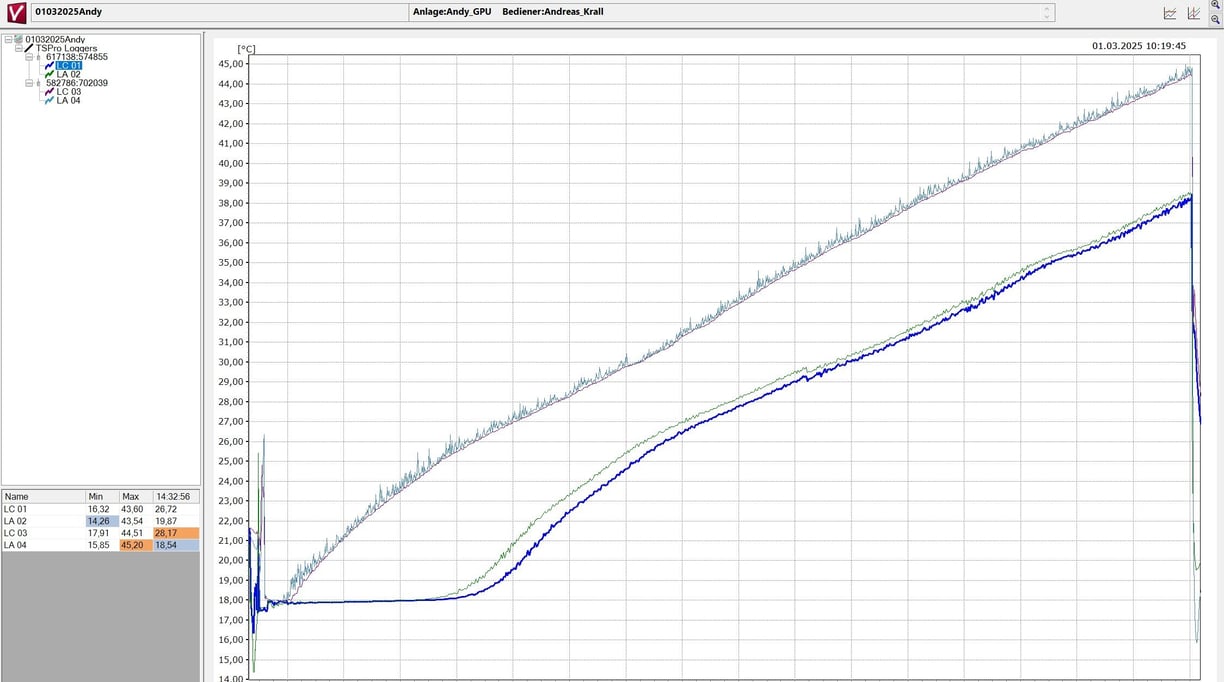This screenshot has width=1224, height=682.
Task: Click the black pen icon next to TSPro Loggers
Action: click(29, 48)
